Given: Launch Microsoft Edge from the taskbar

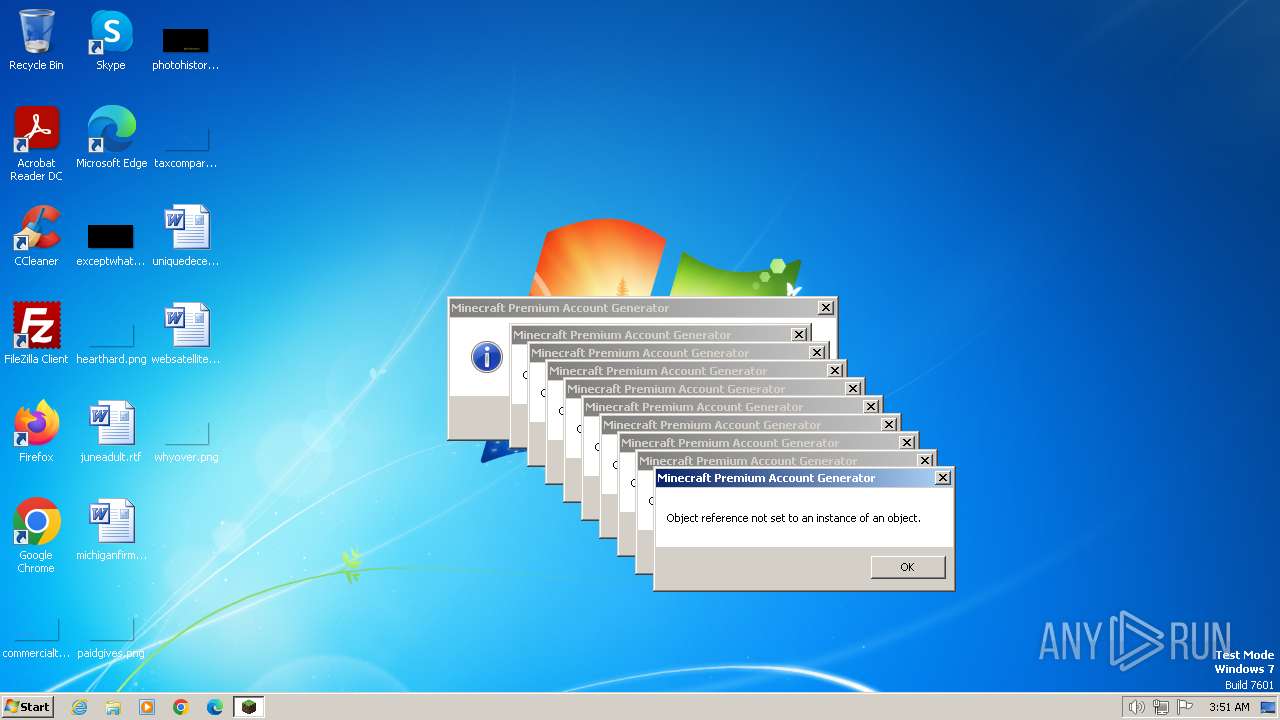Looking at the screenshot, I should point(215,707).
